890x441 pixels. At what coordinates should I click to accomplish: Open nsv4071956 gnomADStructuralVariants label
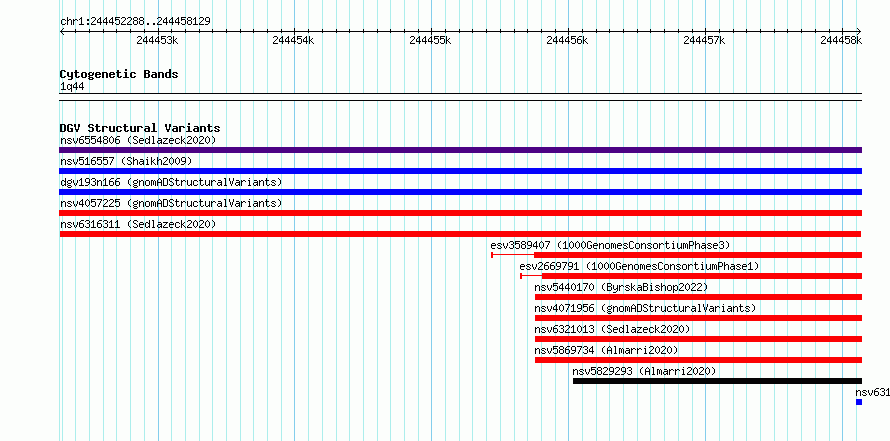(645, 308)
